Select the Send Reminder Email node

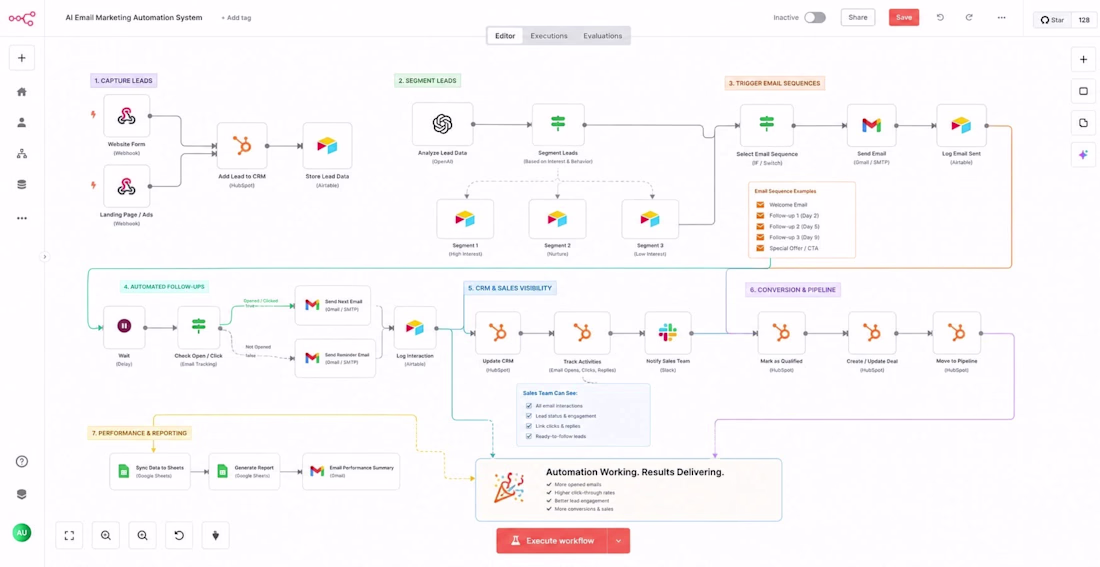[x=333, y=358]
